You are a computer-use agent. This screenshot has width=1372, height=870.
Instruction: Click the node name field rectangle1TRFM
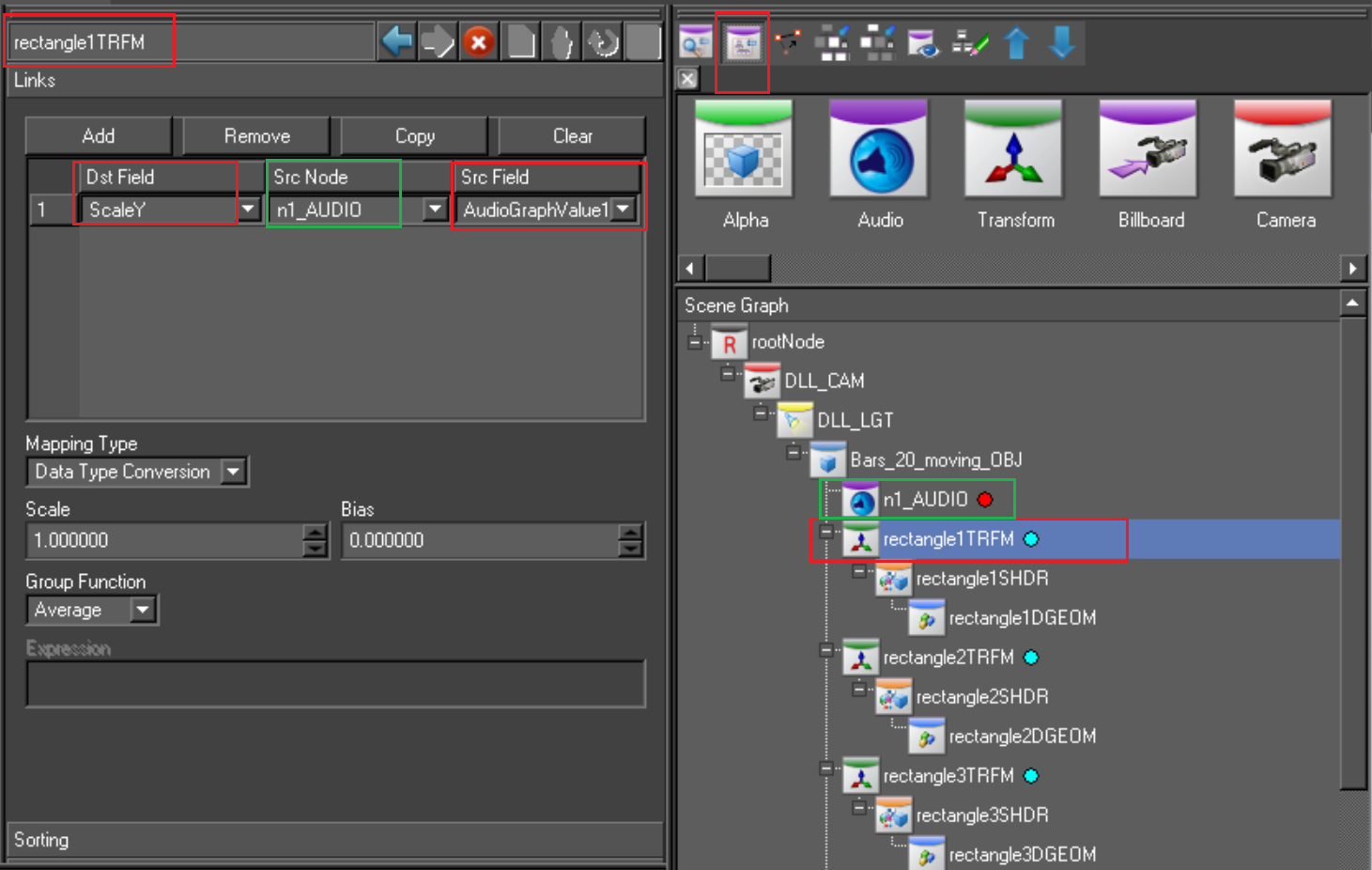click(x=192, y=42)
